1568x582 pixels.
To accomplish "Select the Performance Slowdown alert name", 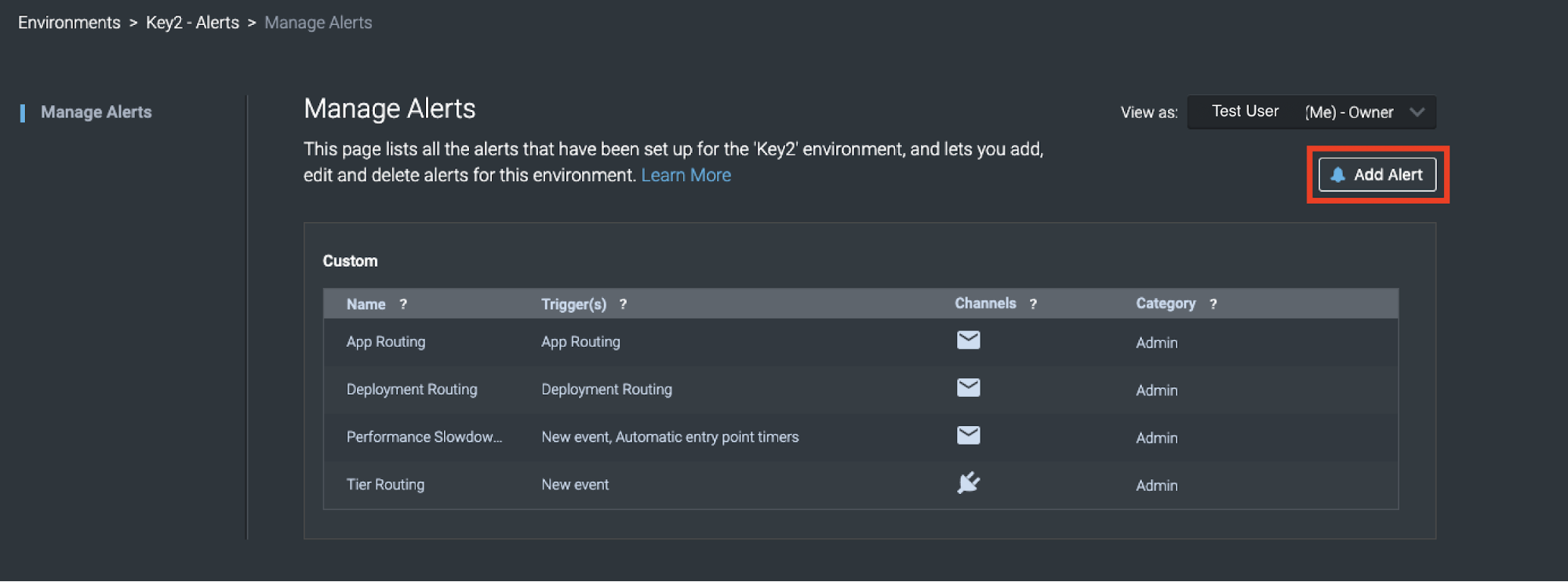I will 424,437.
